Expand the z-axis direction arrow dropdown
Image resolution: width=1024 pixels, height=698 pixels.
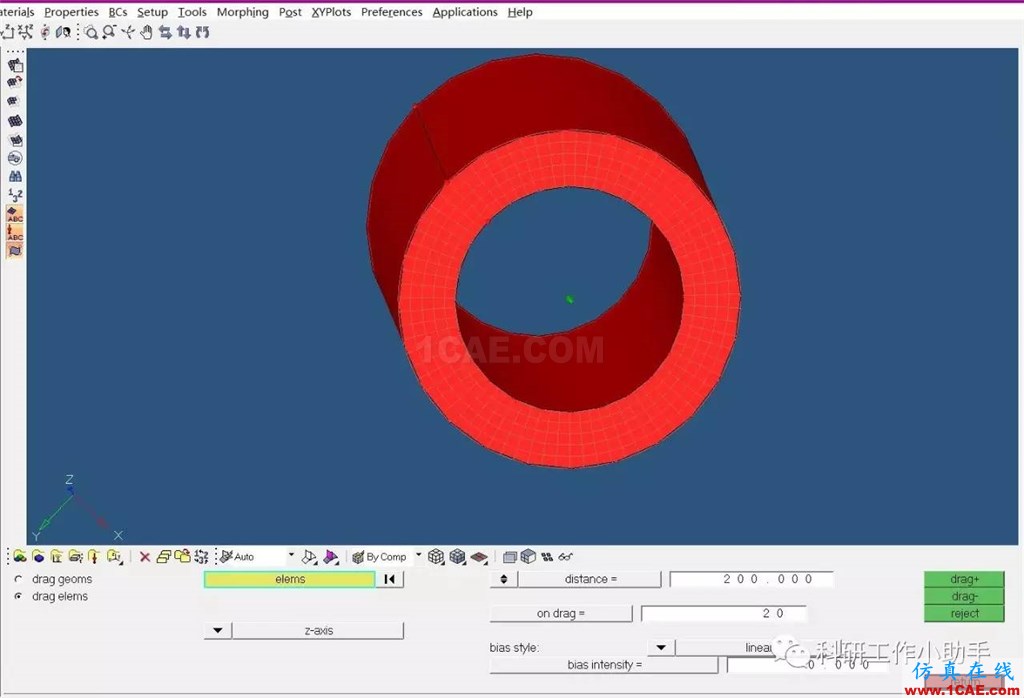click(218, 631)
